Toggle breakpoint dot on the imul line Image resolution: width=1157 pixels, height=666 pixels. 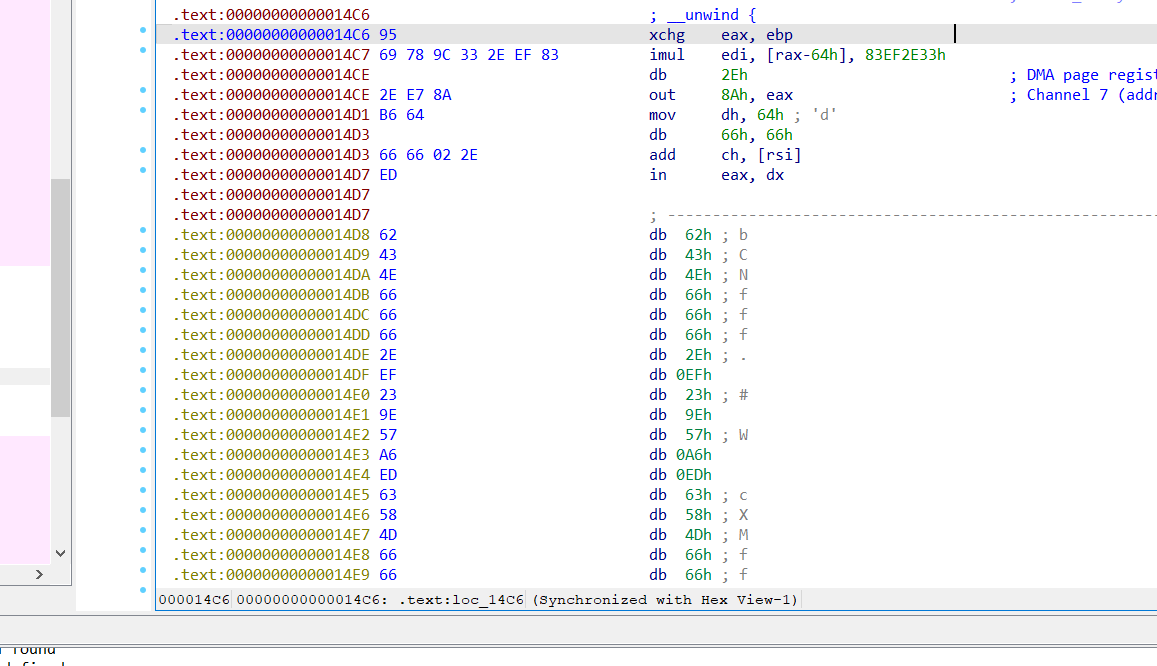pyautogui.click(x=144, y=55)
